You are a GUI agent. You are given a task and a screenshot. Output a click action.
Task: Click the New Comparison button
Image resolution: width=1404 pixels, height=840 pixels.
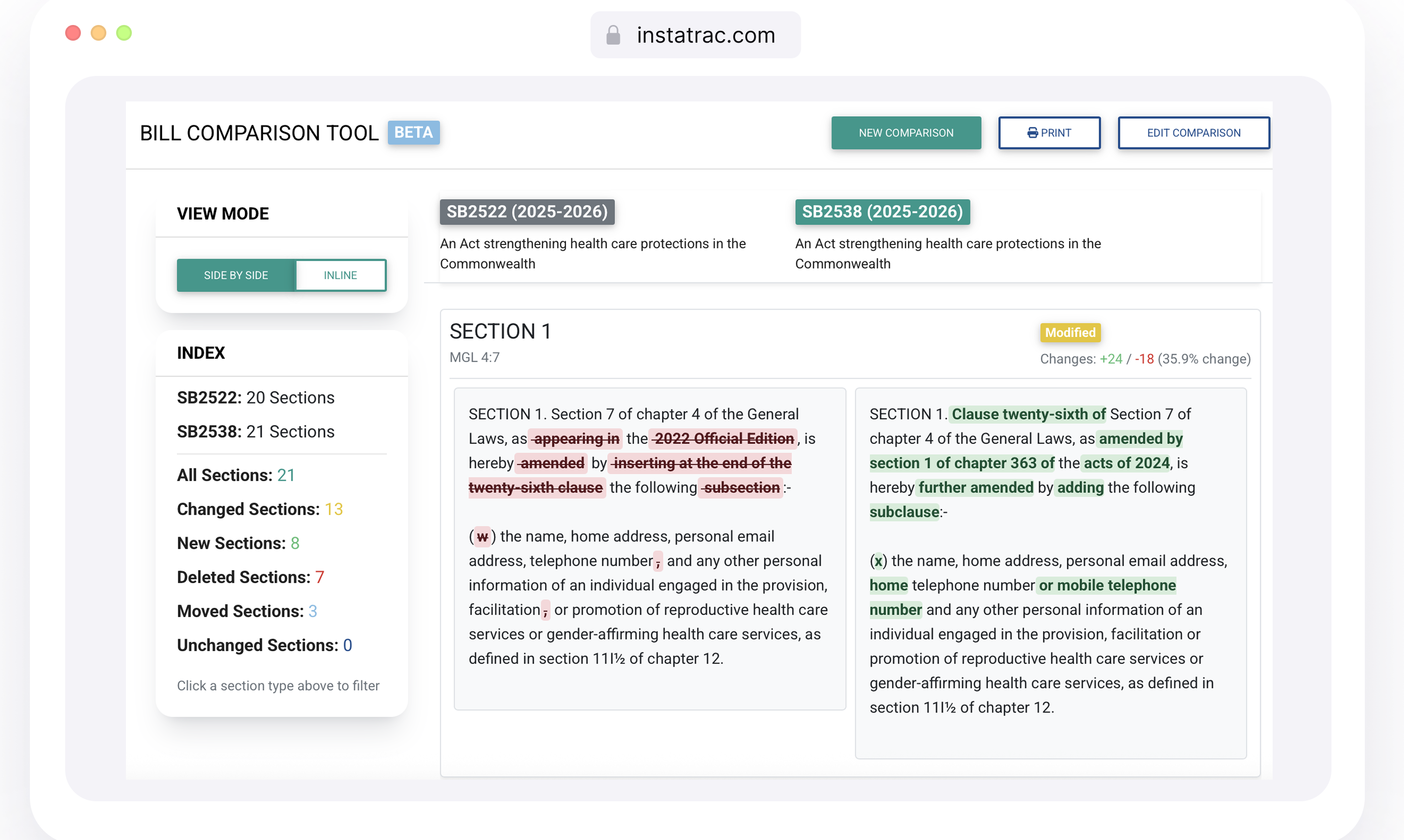coord(906,132)
